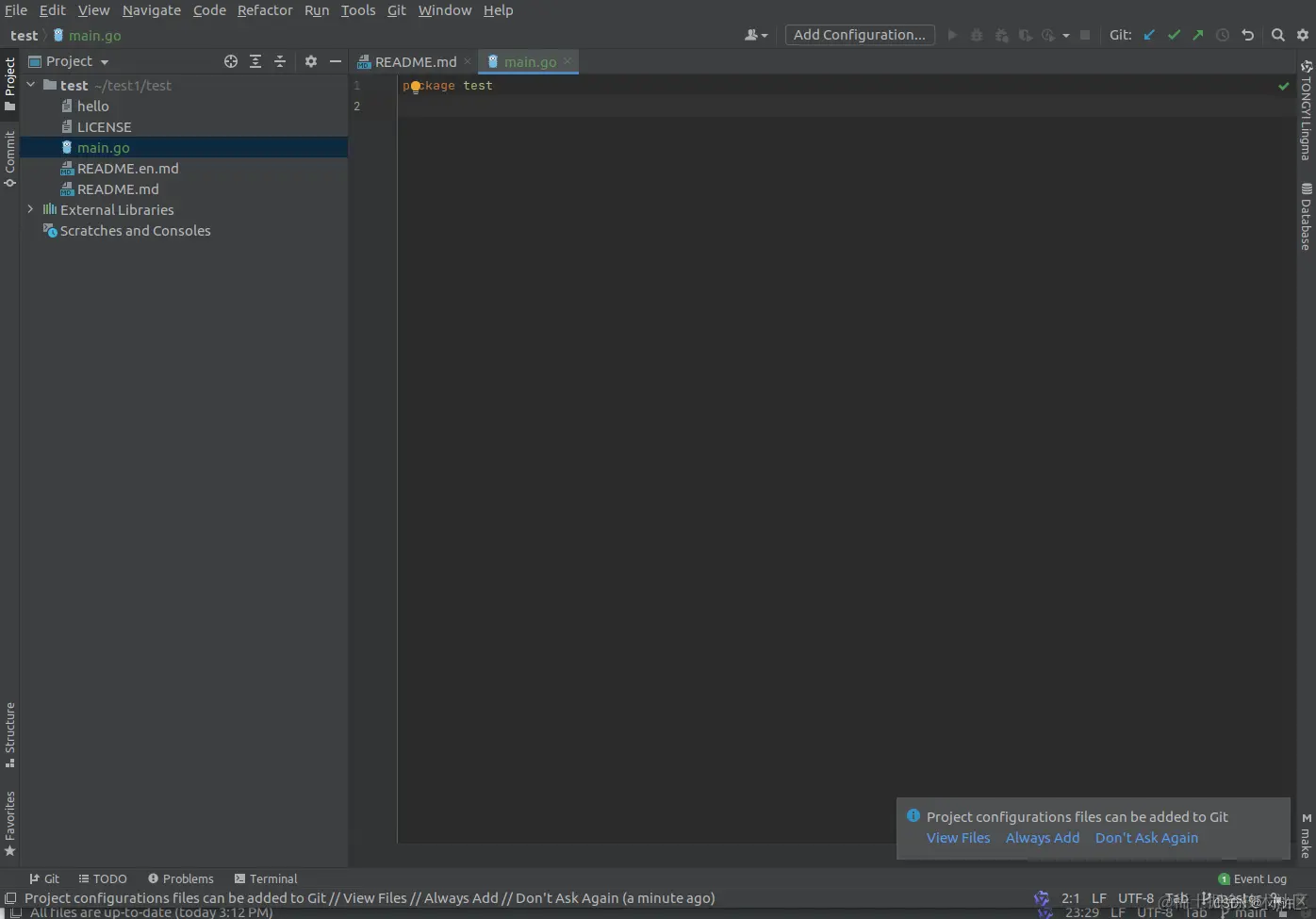Image resolution: width=1316 pixels, height=919 pixels.
Task: Click View Files link in notification
Action: [x=958, y=838]
